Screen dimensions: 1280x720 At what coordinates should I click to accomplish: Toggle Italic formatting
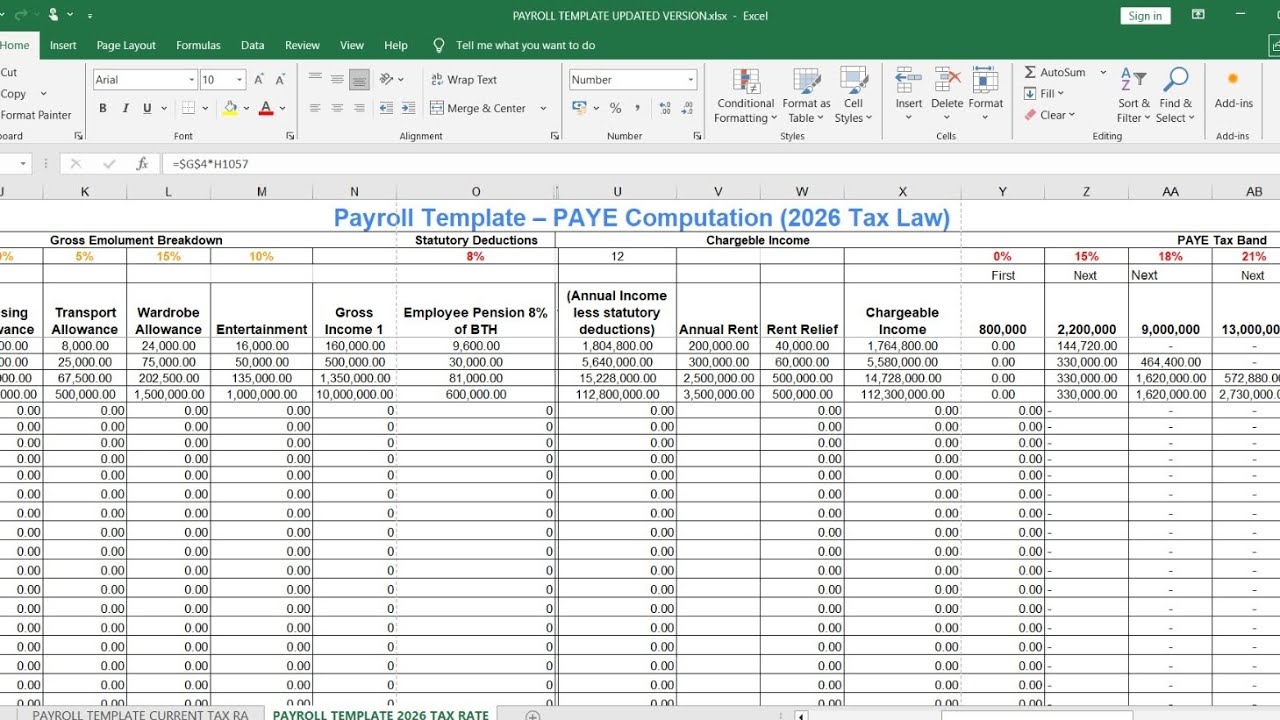(x=125, y=108)
